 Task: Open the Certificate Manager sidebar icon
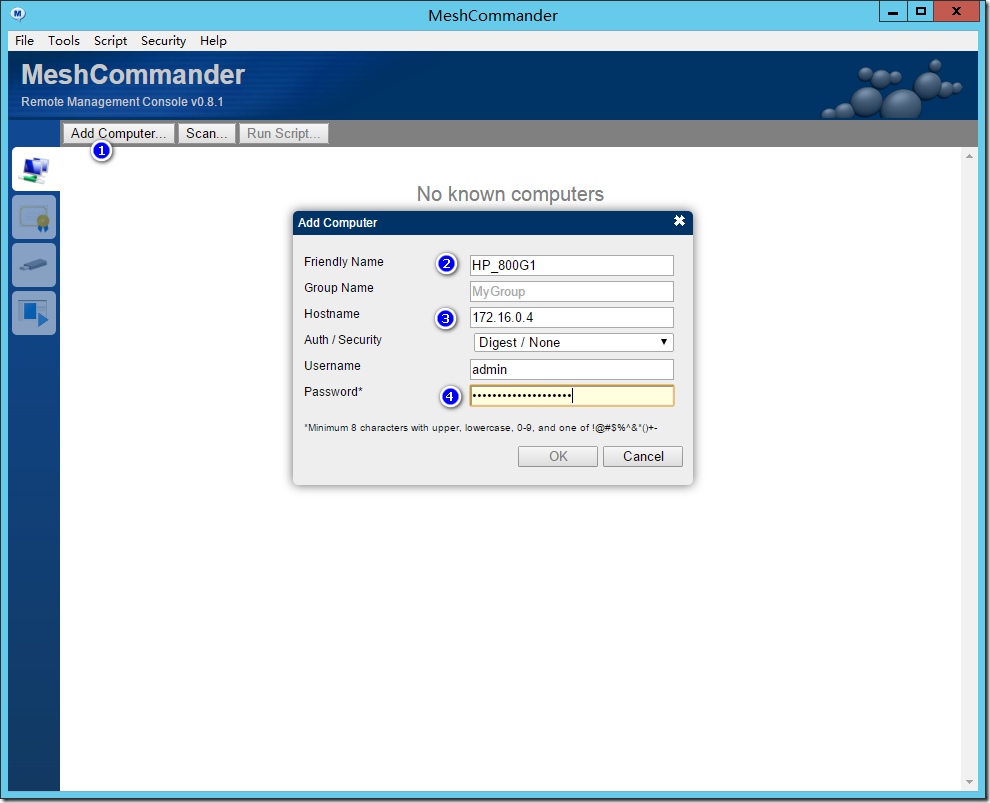(x=33, y=217)
